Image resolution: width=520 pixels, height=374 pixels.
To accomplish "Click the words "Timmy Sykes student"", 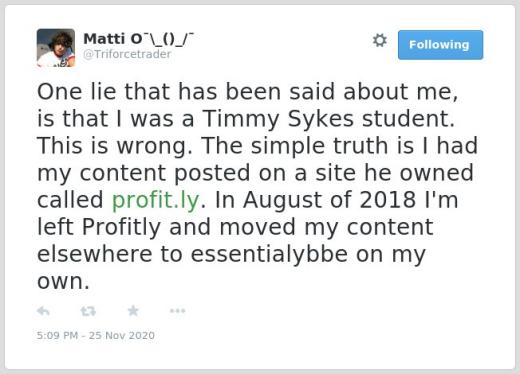I will coord(329,119).
